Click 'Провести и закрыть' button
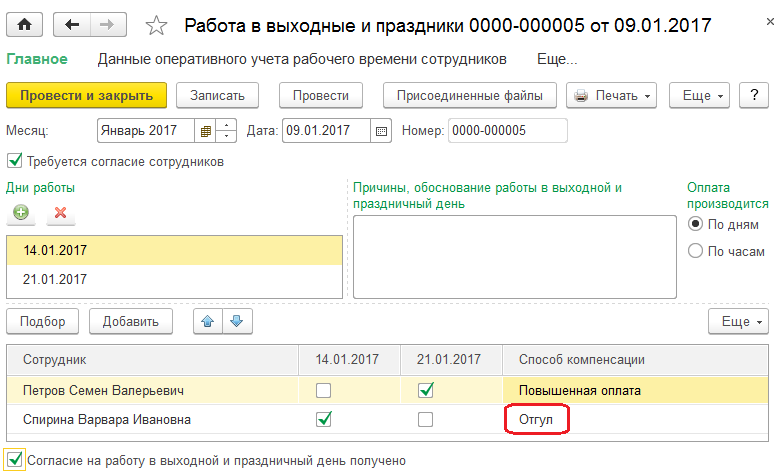 coord(87,95)
